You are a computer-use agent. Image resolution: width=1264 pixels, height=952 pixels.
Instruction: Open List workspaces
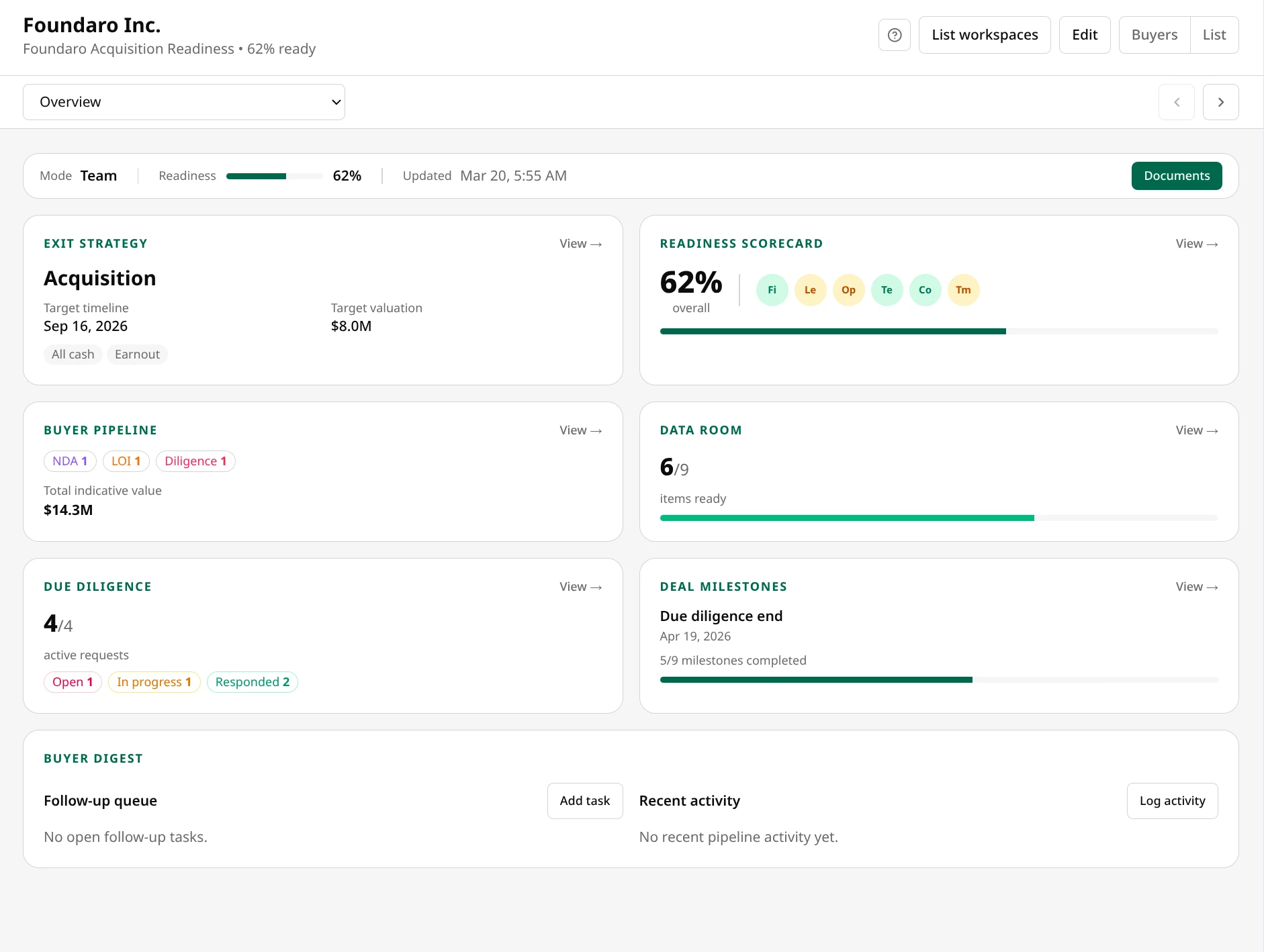(x=984, y=34)
